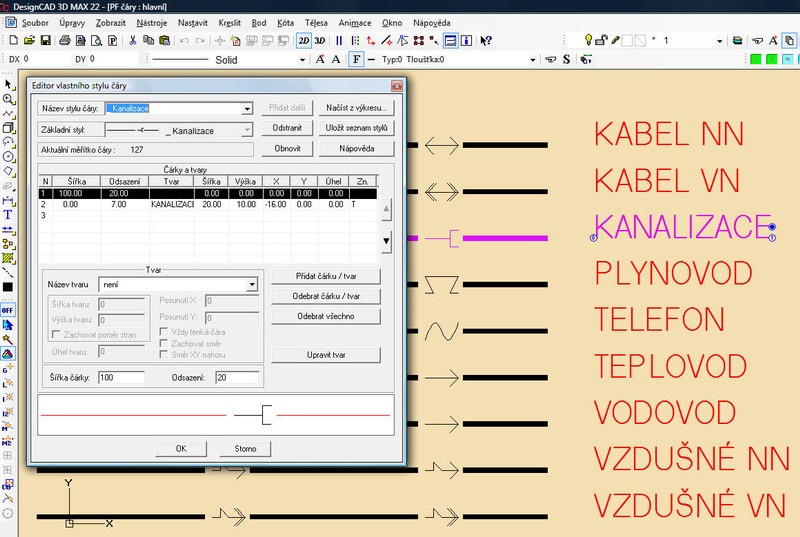Click the light bulb layer icon
The height and width of the screenshot is (537, 800).
(589, 40)
